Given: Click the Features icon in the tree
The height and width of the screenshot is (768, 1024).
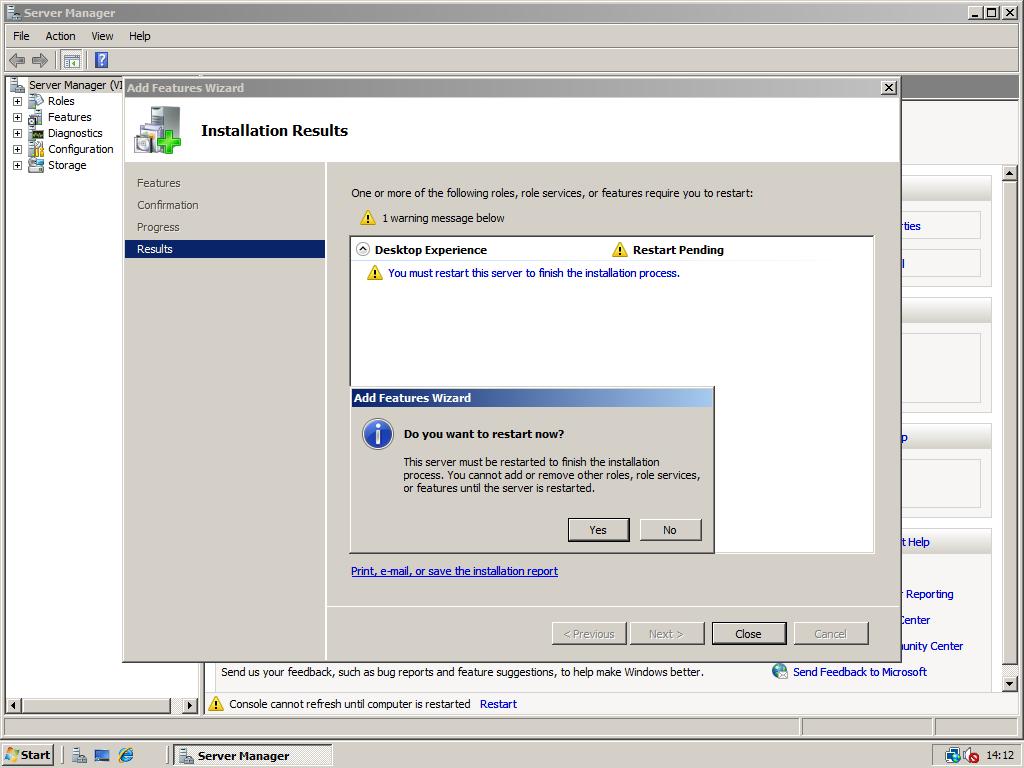Looking at the screenshot, I should coord(36,118).
